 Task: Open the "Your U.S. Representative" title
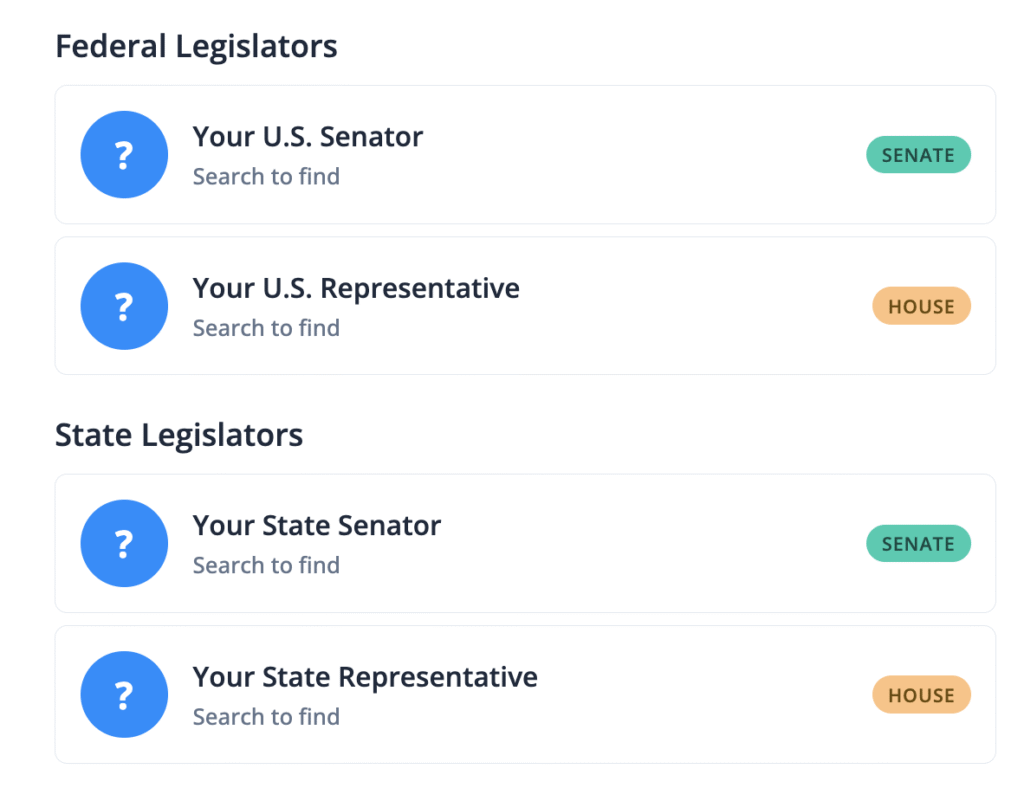tap(356, 289)
